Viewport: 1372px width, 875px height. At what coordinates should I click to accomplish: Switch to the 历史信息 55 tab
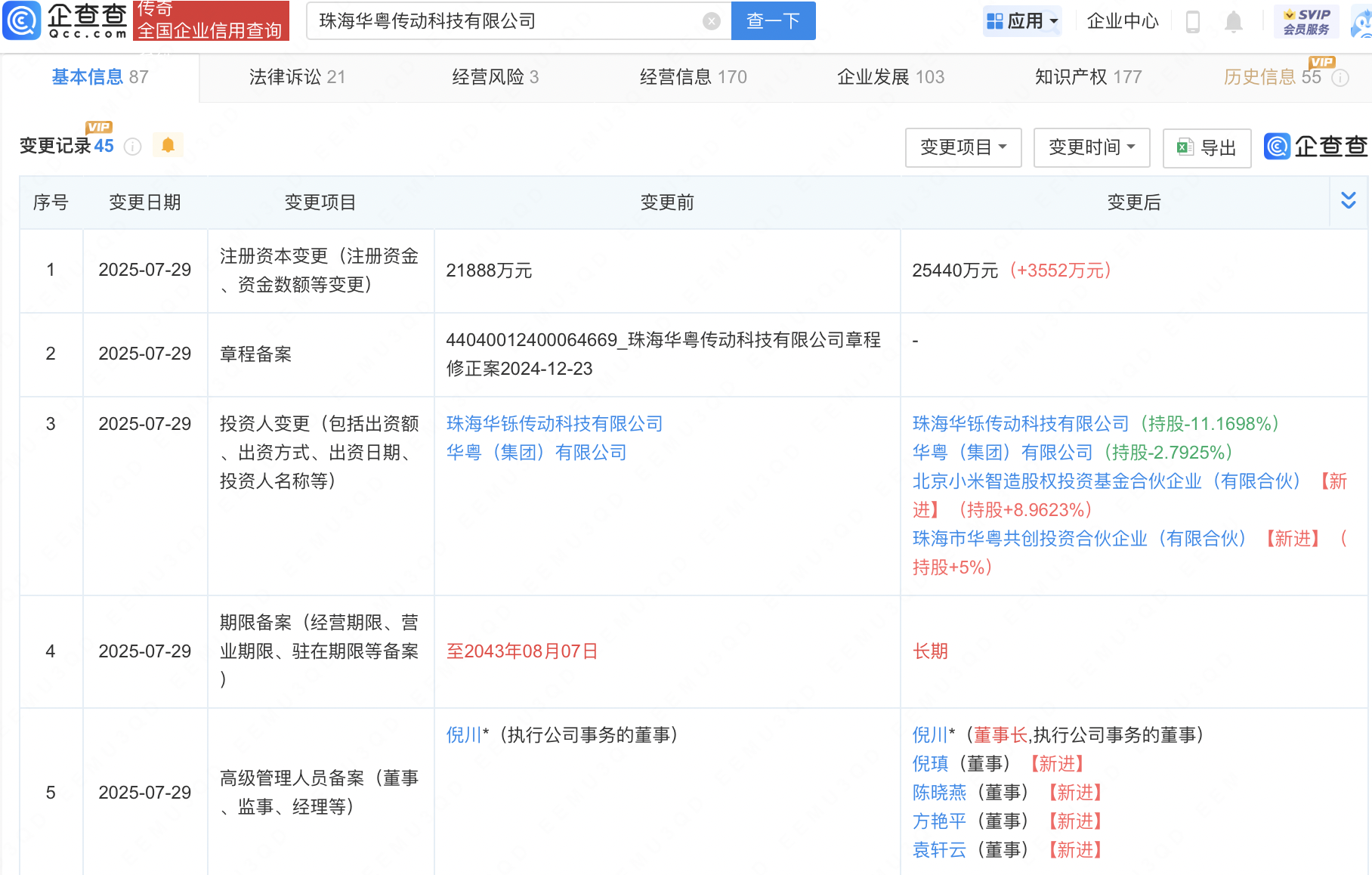coord(1272,77)
